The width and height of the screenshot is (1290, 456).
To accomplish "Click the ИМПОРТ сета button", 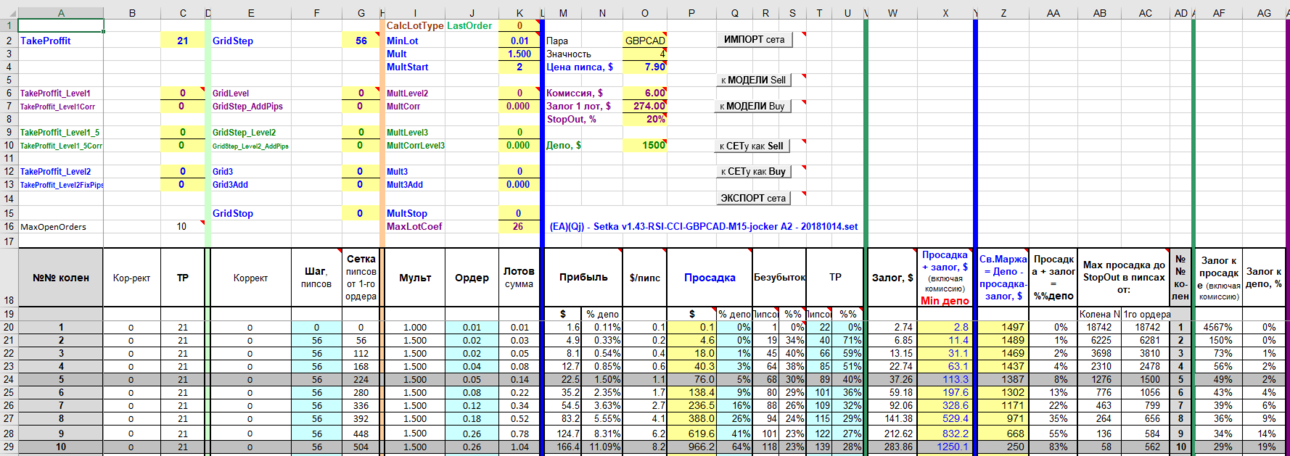I will pos(755,39).
